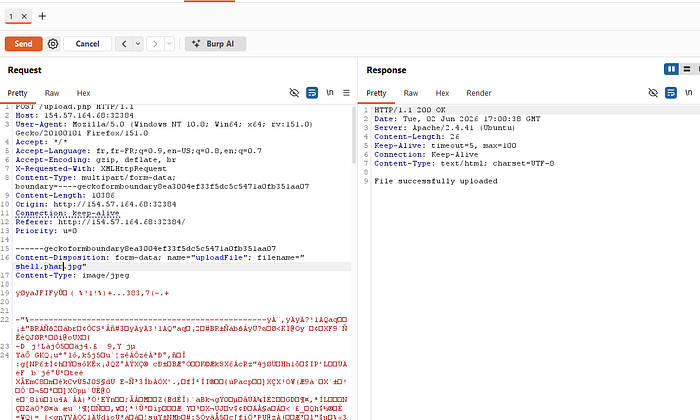Click the Response panel title

point(386,70)
